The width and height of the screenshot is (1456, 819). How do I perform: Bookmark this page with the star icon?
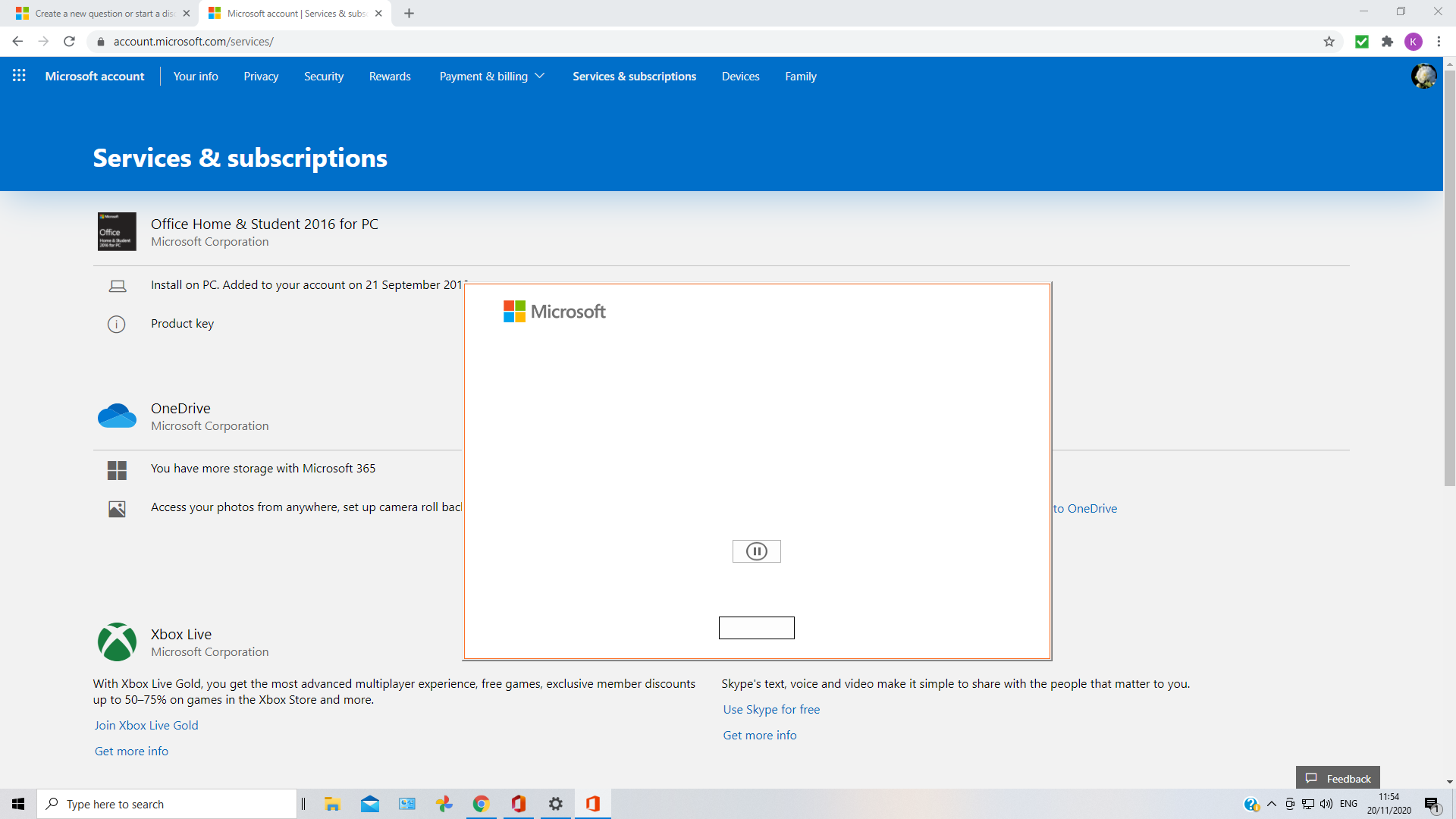pyautogui.click(x=1329, y=42)
